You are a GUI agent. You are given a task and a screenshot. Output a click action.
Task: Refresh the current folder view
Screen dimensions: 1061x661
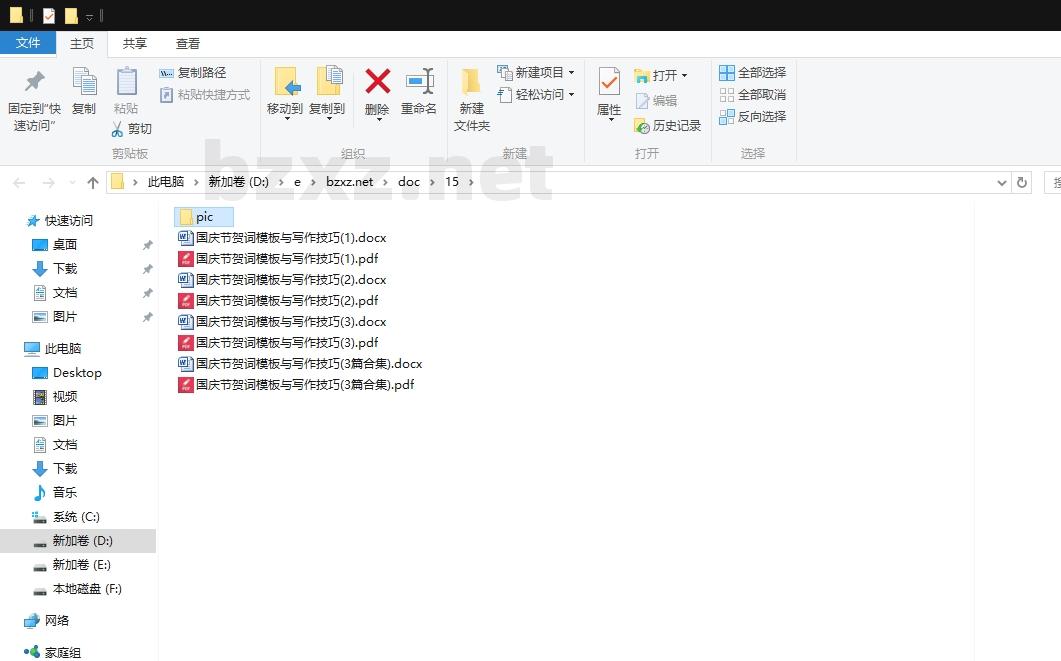click(x=1021, y=182)
